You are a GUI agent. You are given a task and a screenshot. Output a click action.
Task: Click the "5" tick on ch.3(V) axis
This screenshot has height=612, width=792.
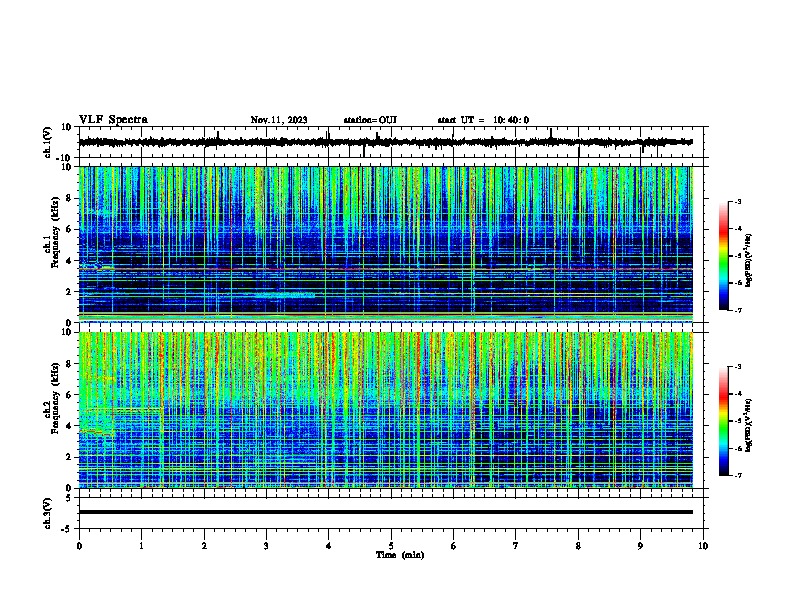(69, 498)
